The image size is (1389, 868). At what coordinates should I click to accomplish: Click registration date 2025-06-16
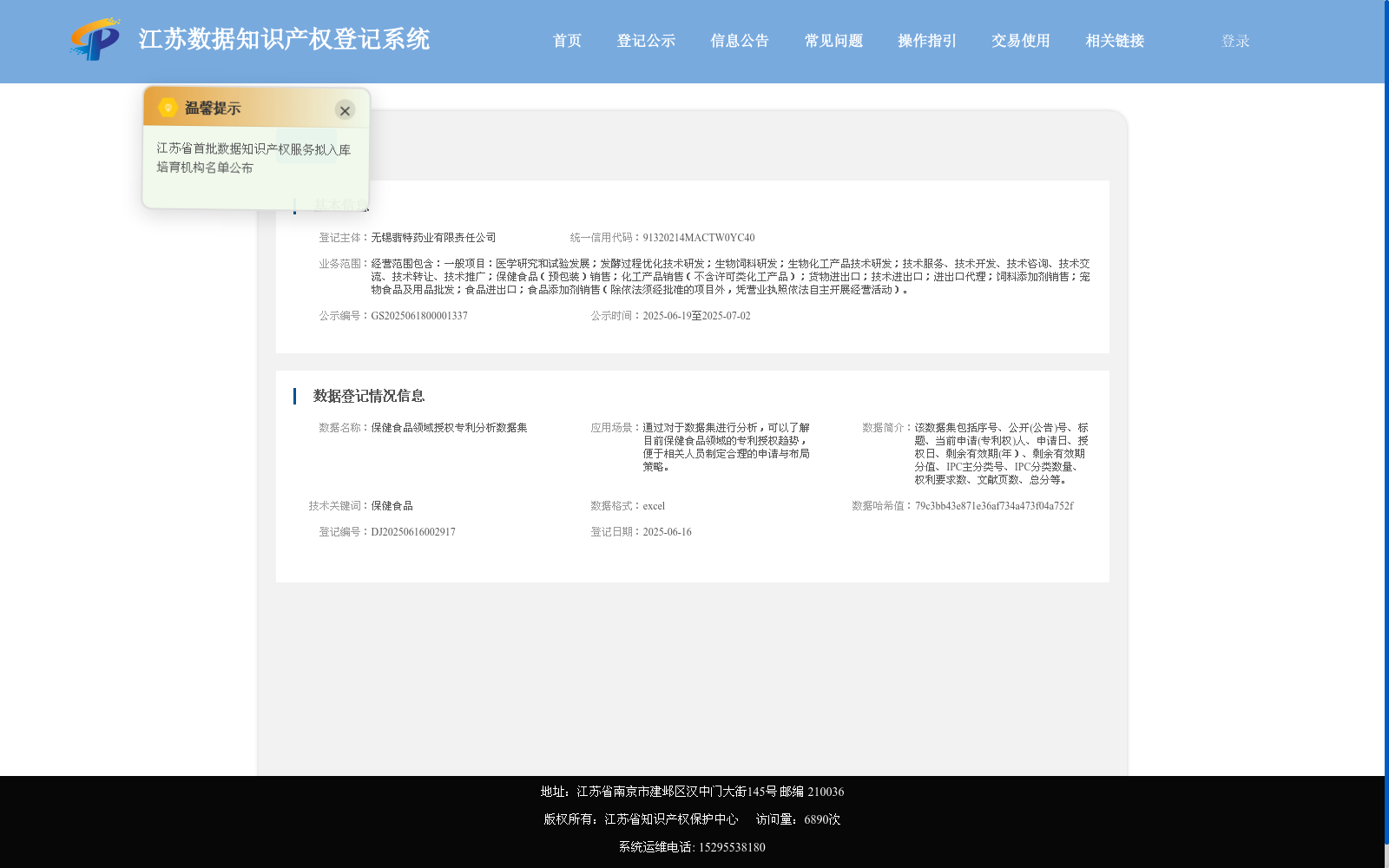point(667,532)
